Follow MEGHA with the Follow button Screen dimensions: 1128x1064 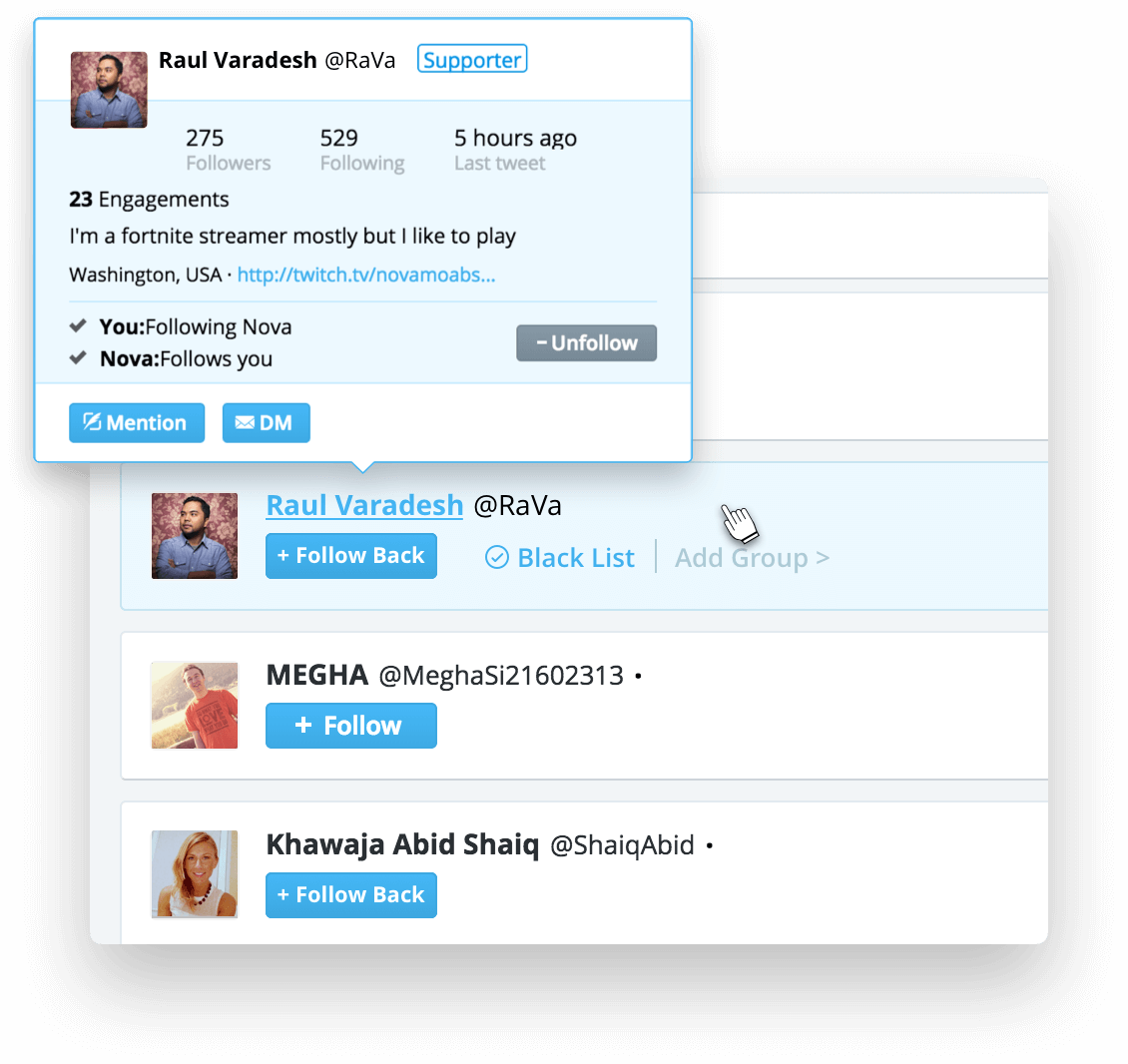coord(351,726)
